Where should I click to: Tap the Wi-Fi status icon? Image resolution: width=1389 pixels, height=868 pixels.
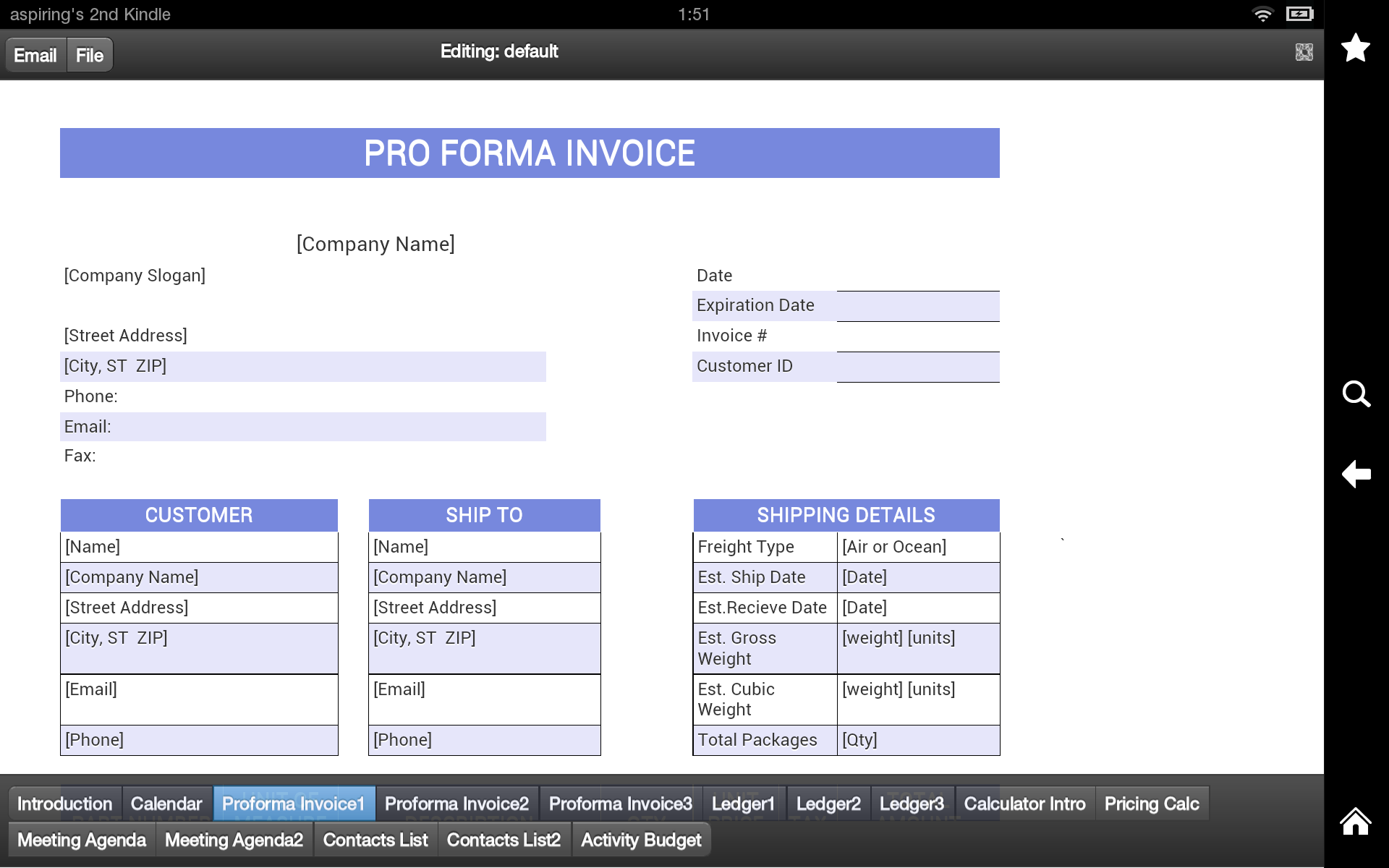point(1263,13)
